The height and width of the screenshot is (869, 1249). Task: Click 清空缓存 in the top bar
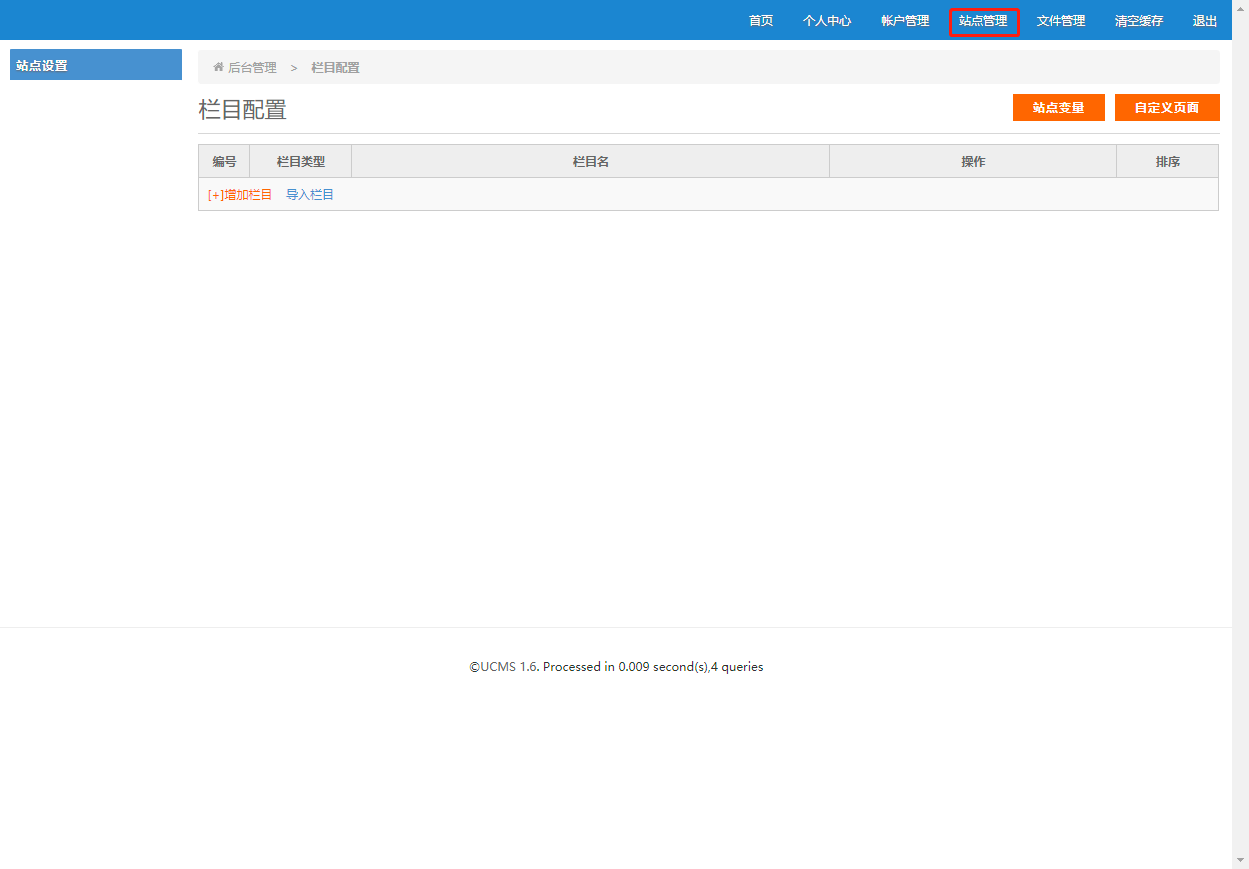(1139, 21)
